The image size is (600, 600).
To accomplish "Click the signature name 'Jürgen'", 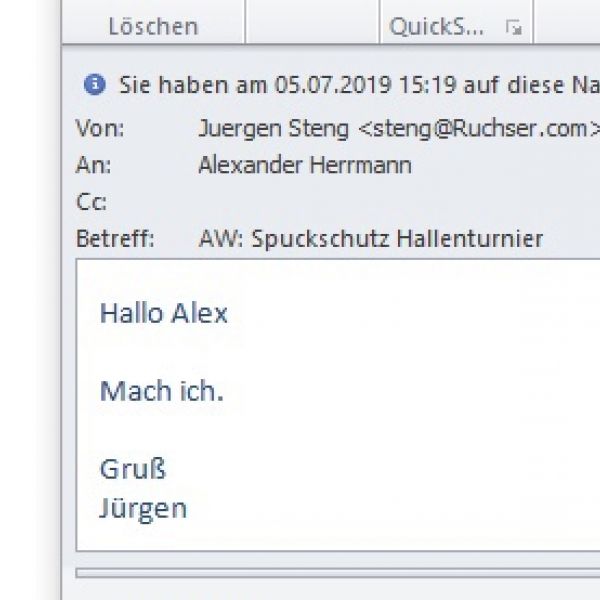I will 143,509.
